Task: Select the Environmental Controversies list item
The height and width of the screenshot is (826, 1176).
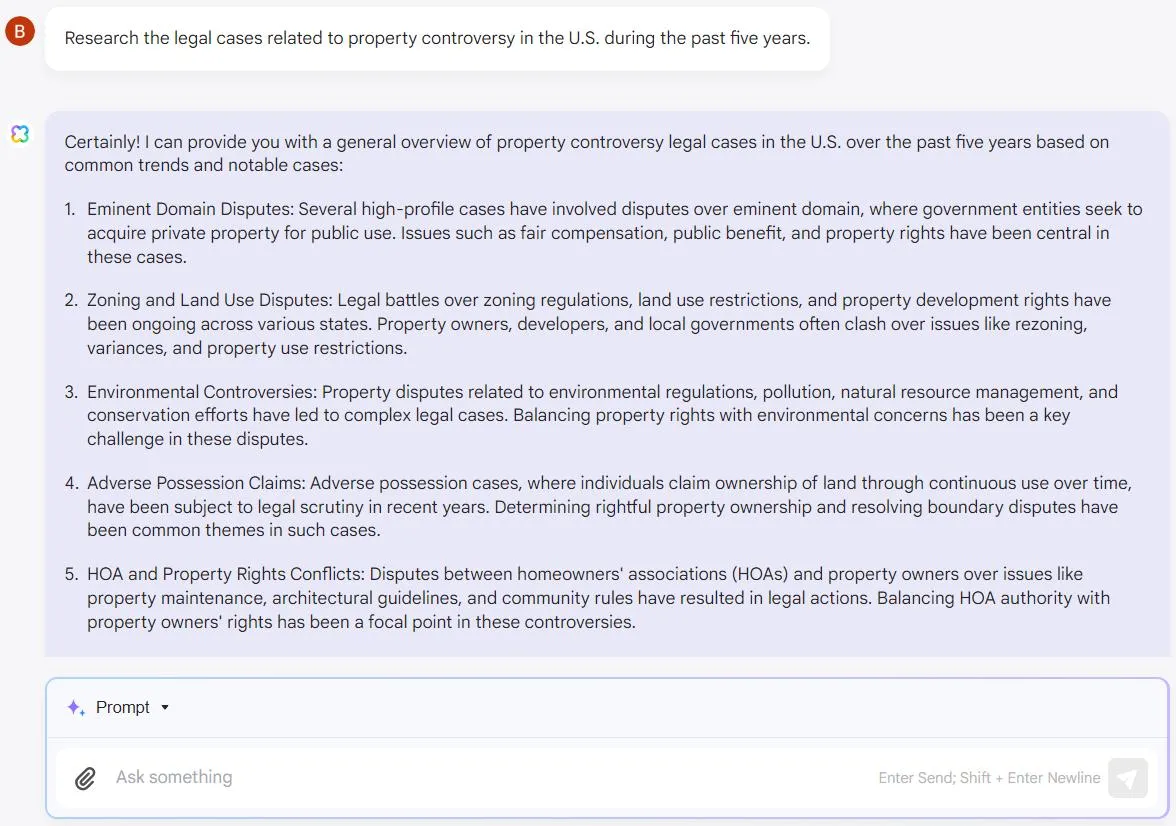Action: click(x=602, y=415)
